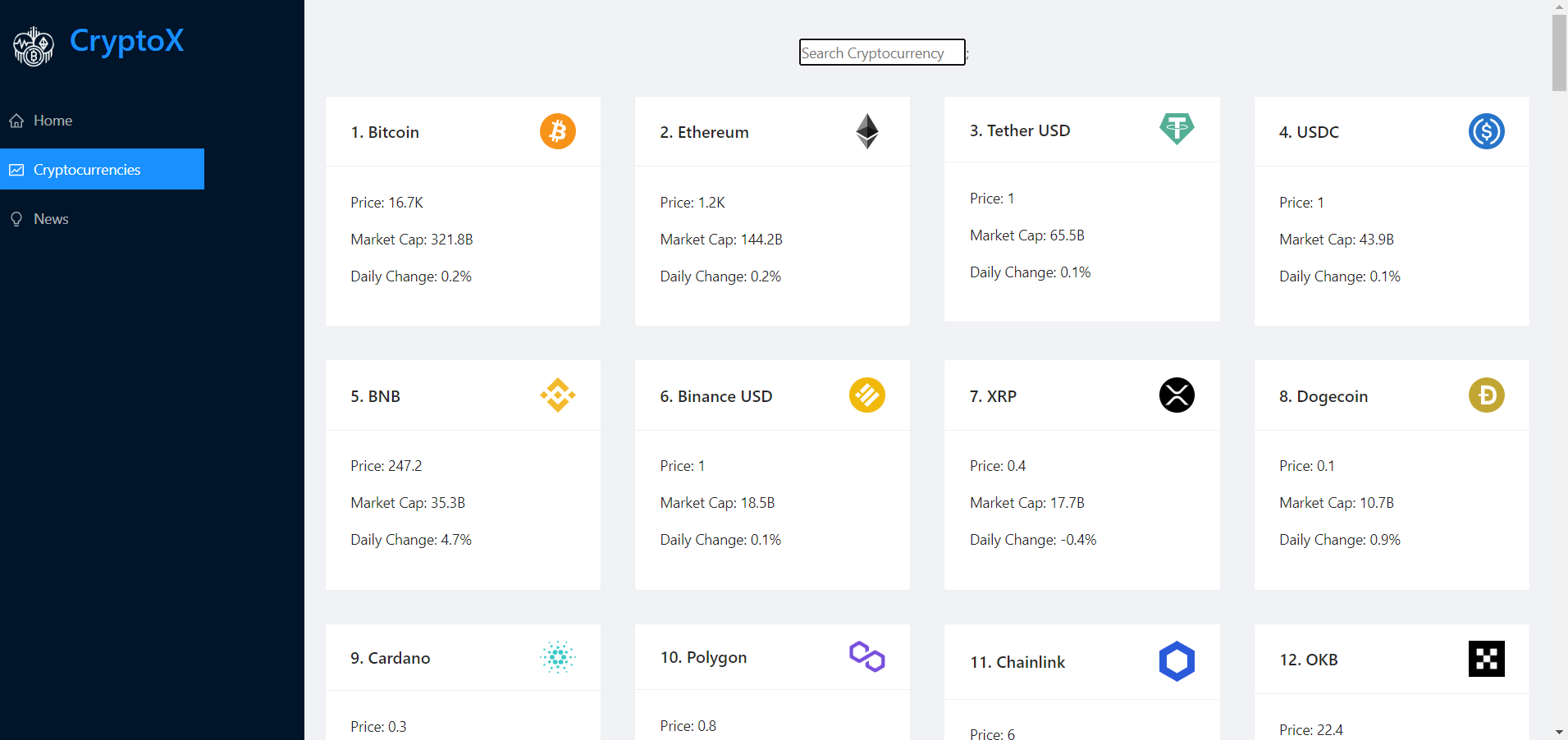Click Tether USD's Daily Change: 0.1% text
This screenshot has width=1568, height=740.
[1031, 272]
